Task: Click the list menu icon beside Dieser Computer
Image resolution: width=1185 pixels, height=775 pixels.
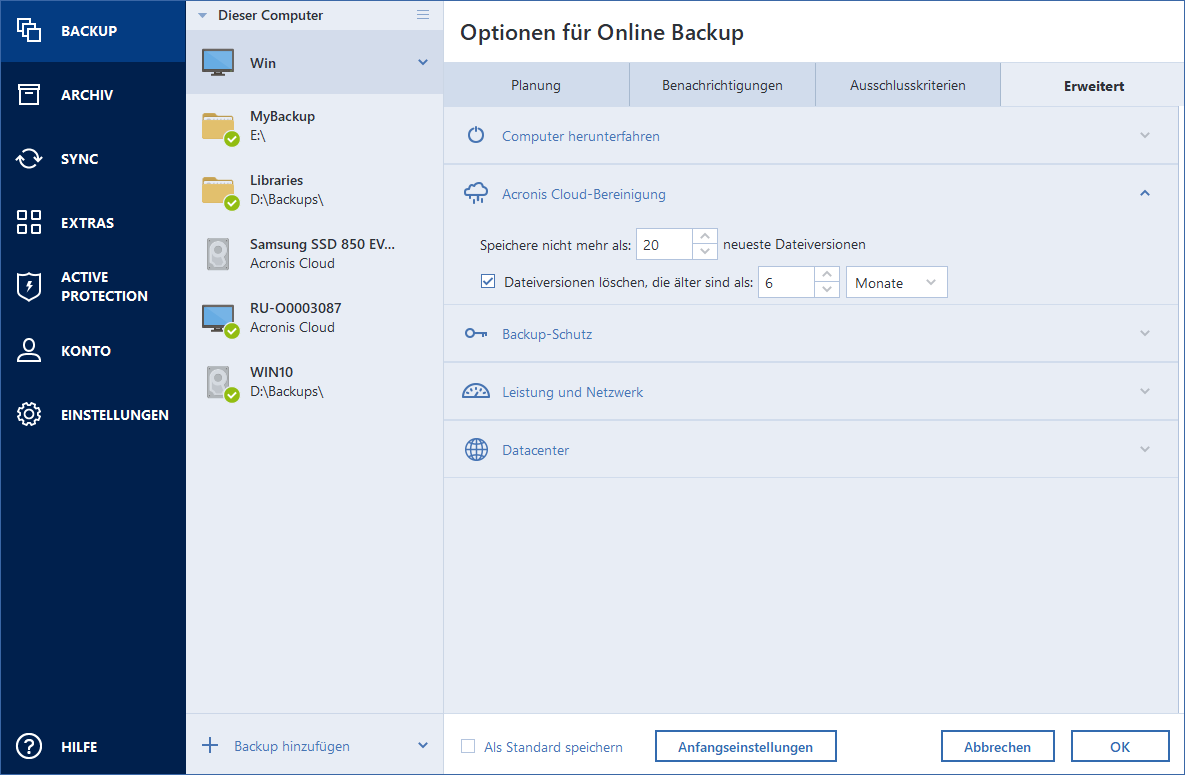Action: tap(423, 15)
